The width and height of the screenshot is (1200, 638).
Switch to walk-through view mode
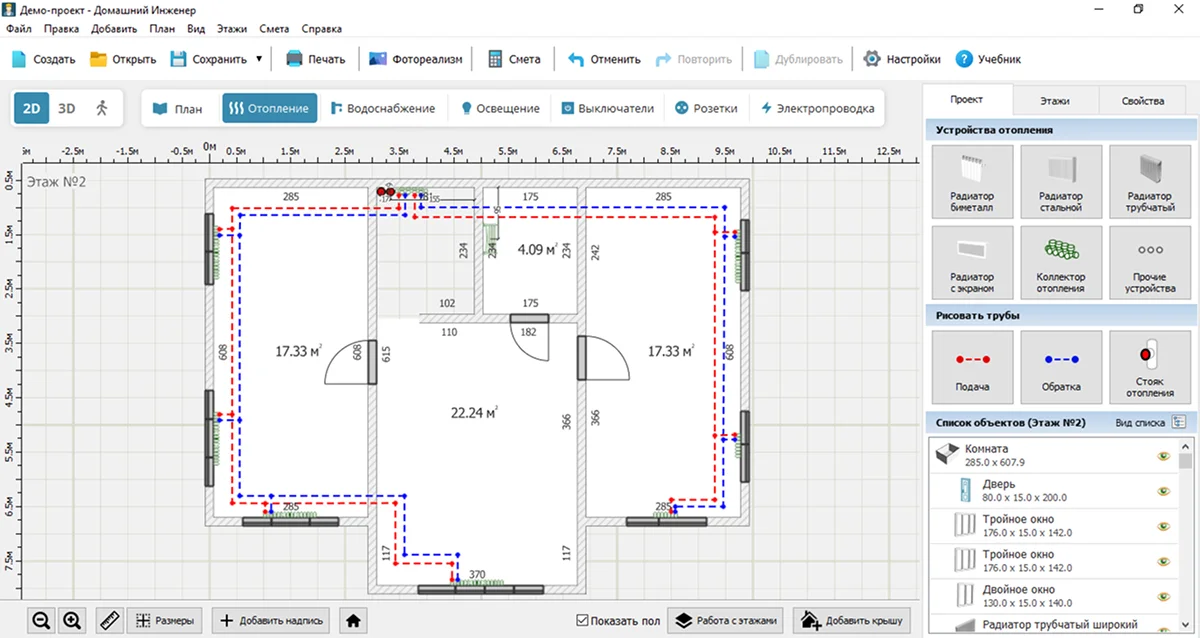click(102, 108)
